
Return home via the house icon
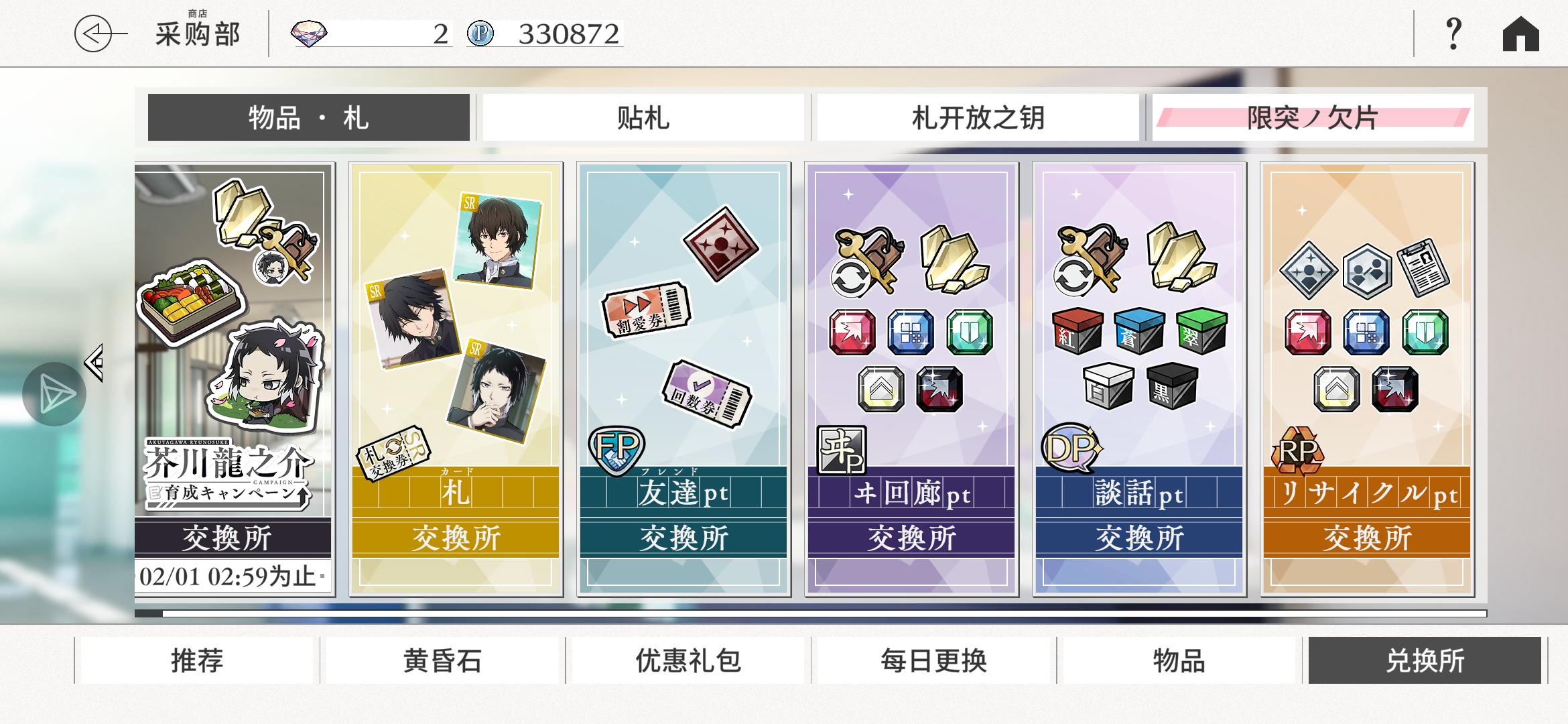(1520, 34)
